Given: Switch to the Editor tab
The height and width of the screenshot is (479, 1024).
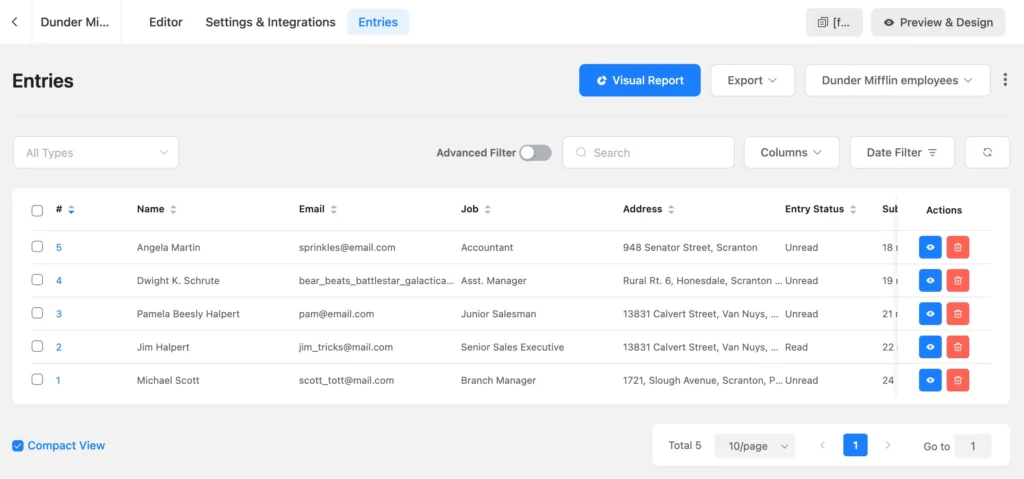Looking at the screenshot, I should [166, 22].
